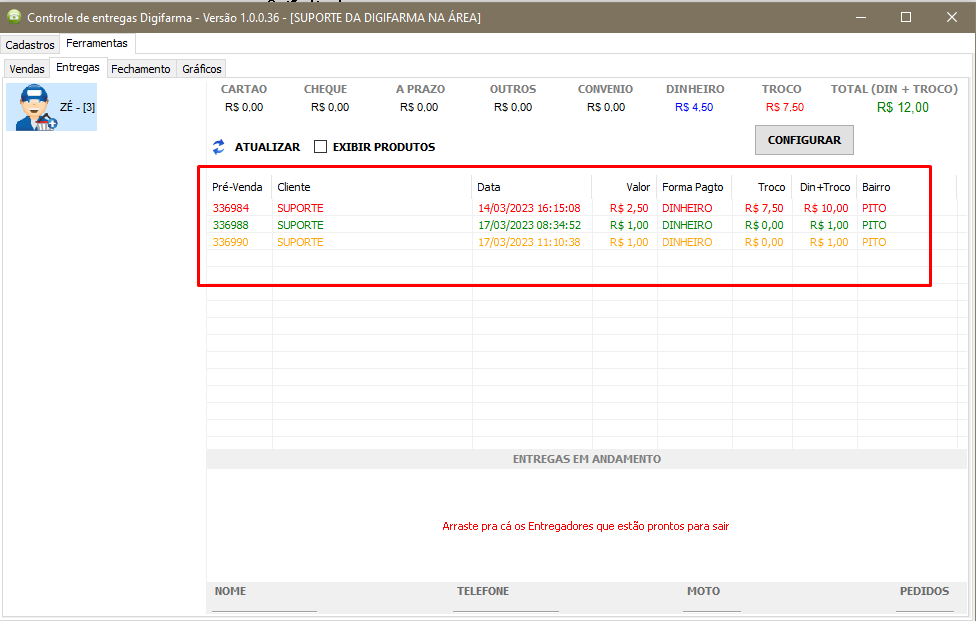Click the PEDIDOS column label
The width and height of the screenshot is (976, 621).
click(x=924, y=591)
